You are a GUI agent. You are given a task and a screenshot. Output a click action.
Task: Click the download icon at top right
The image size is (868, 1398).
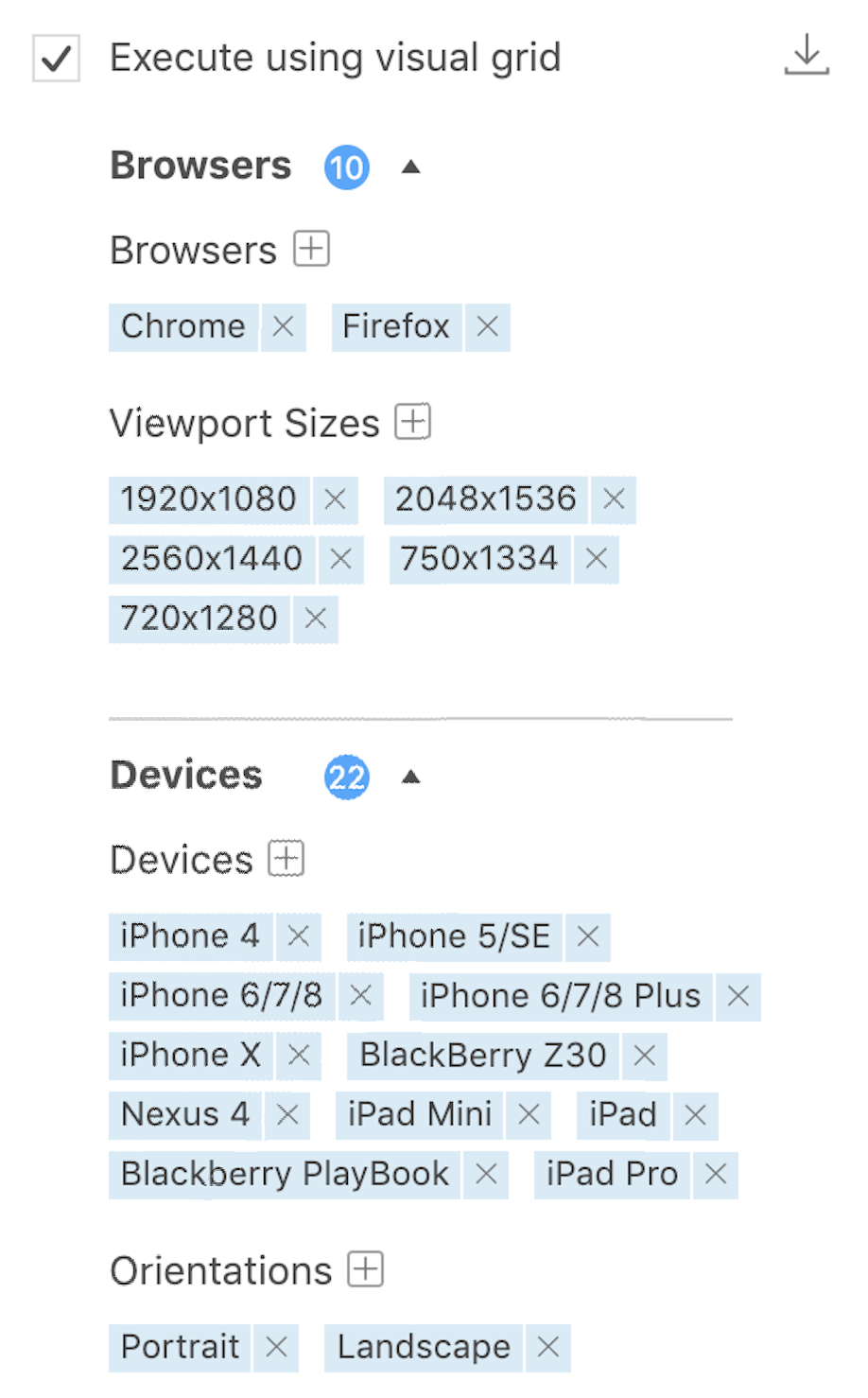point(807,55)
